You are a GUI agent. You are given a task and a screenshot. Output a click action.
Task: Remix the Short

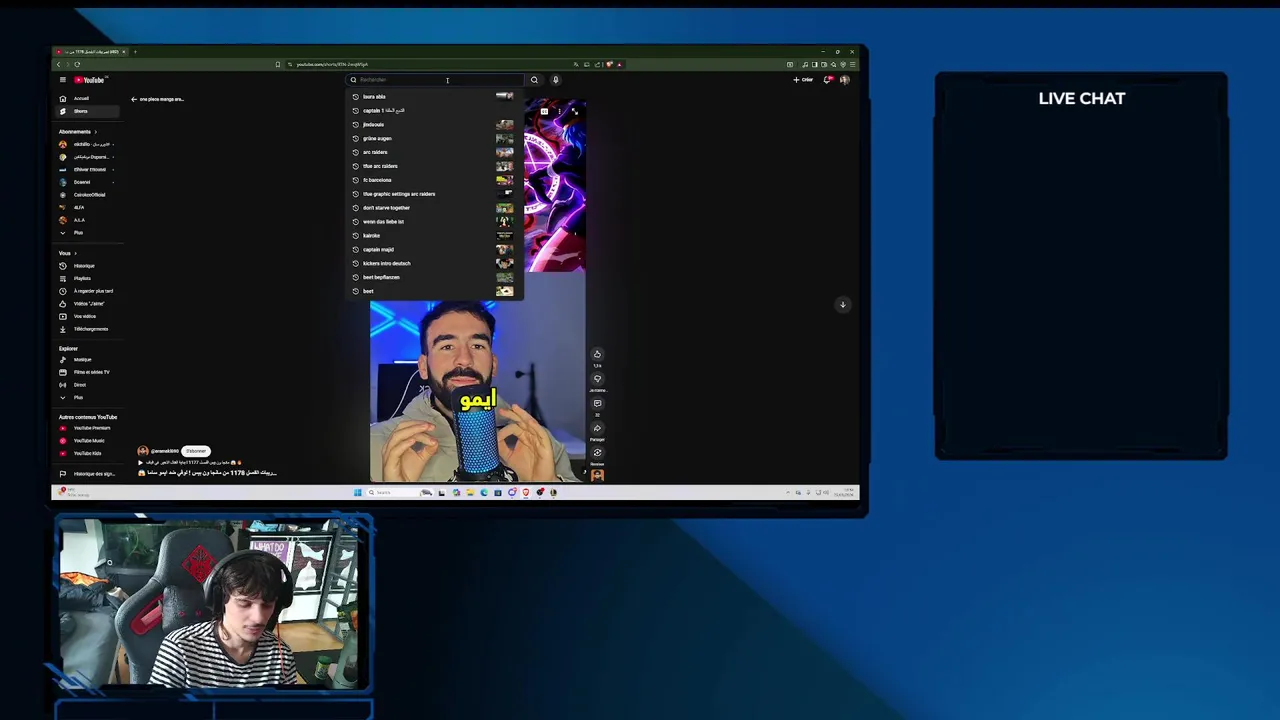tap(597, 453)
